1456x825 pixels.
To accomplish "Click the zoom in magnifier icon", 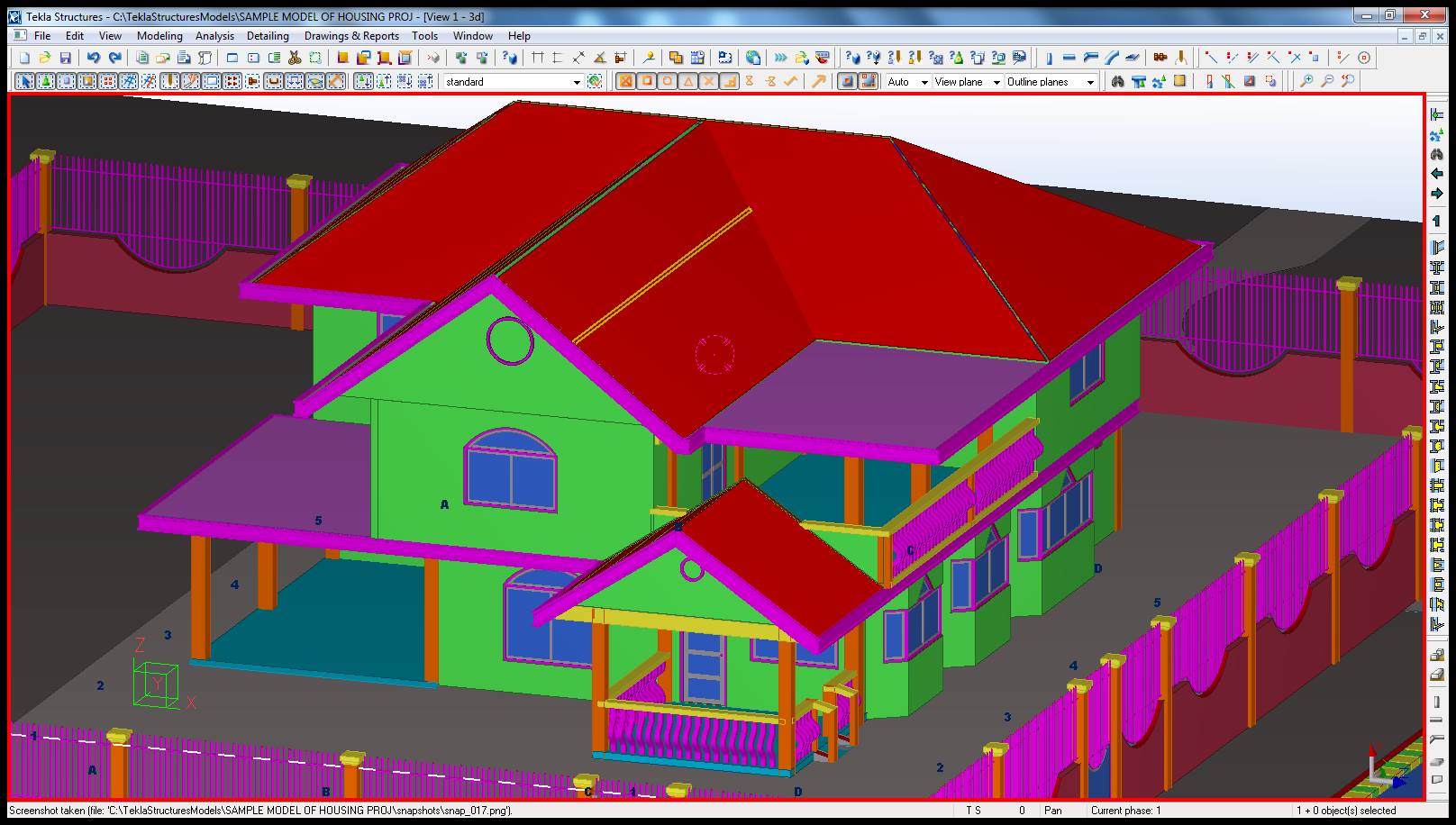I will pyautogui.click(x=1306, y=82).
